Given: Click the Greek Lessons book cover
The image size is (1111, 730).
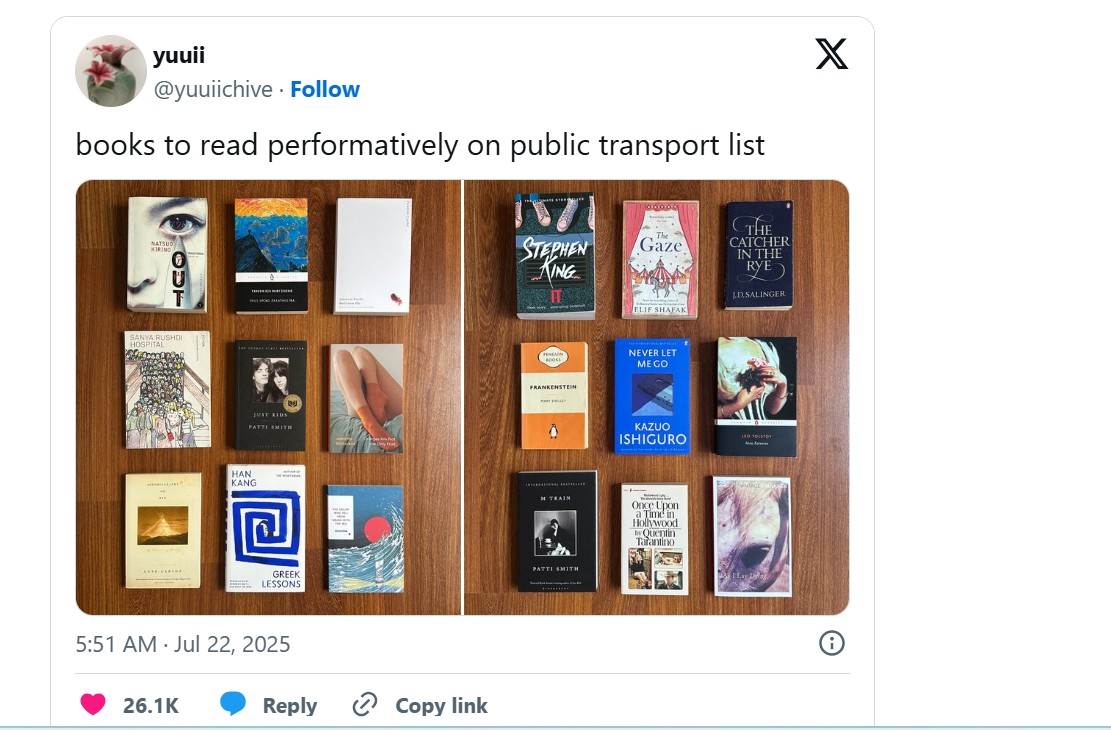Looking at the screenshot, I should tap(265, 529).
